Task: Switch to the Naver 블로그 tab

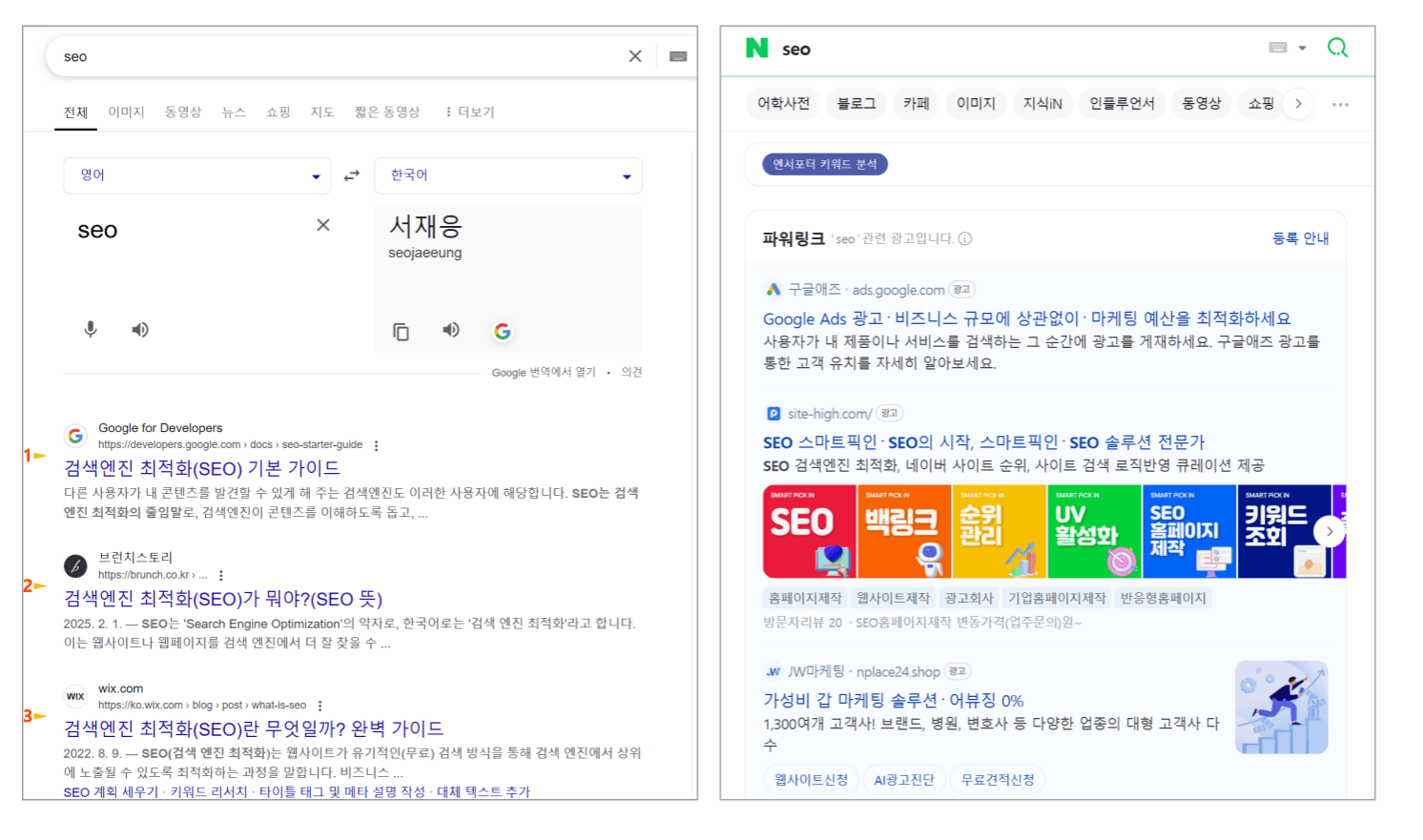Action: click(x=856, y=104)
